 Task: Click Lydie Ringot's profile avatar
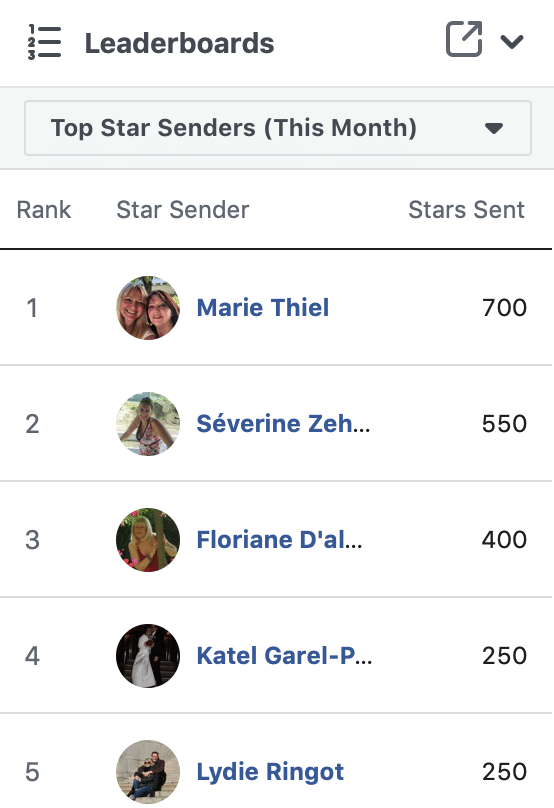click(148, 771)
